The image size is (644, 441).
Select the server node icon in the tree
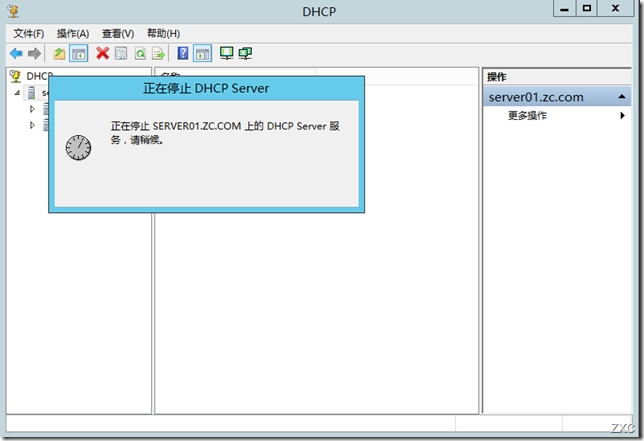coord(31,93)
